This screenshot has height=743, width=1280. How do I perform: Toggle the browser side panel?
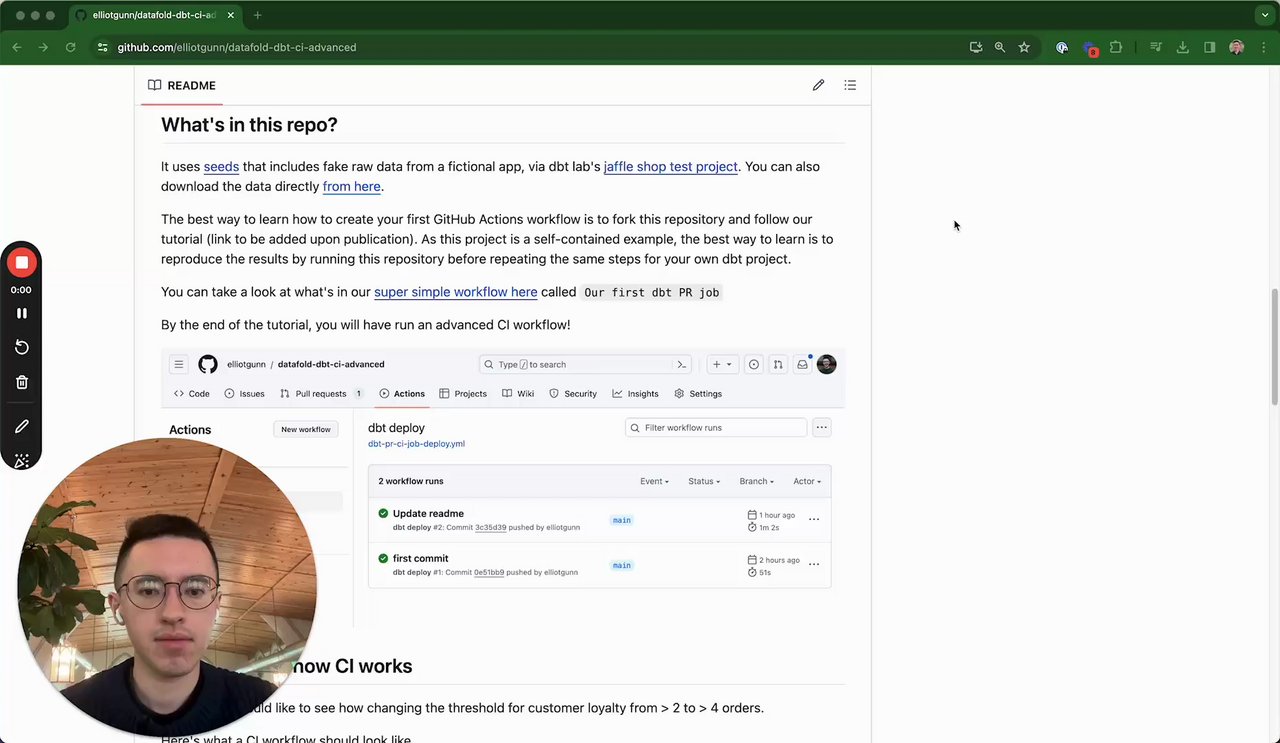pos(1210,47)
